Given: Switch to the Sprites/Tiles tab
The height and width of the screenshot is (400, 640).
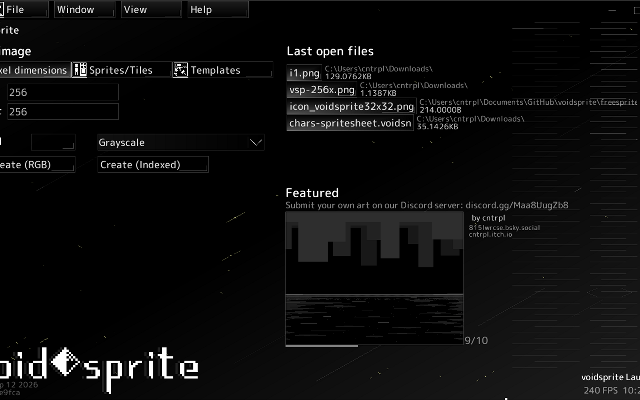Looking at the screenshot, I should coord(121,70).
